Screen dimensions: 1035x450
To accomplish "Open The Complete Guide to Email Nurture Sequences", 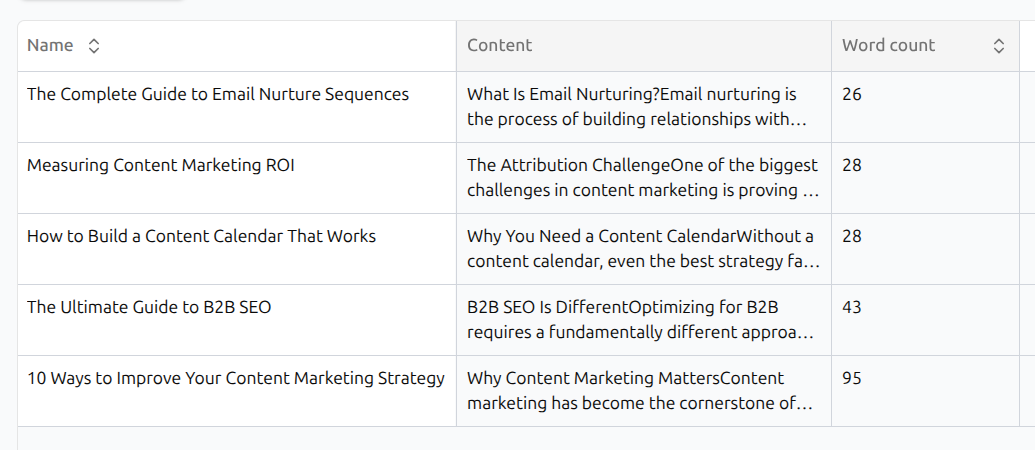I will click(x=218, y=95).
